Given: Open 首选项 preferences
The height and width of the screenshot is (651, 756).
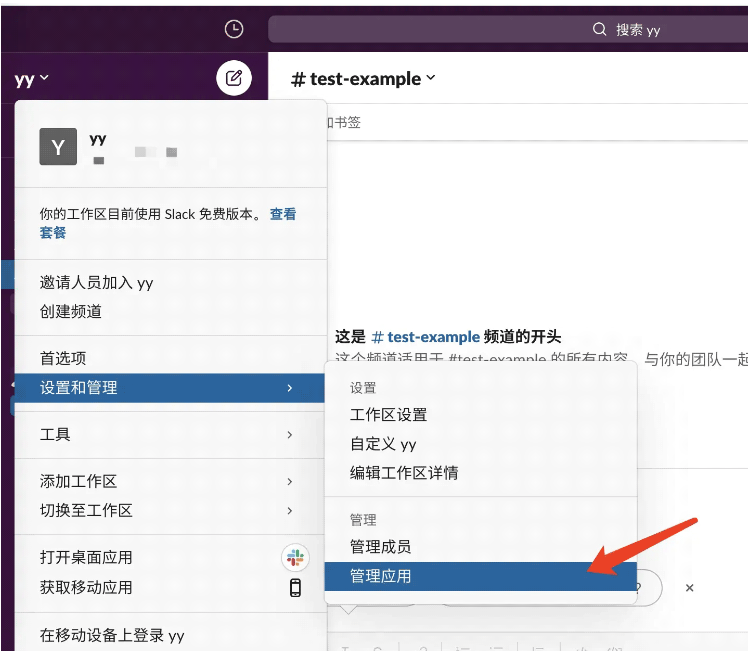Looking at the screenshot, I should 171,359.
